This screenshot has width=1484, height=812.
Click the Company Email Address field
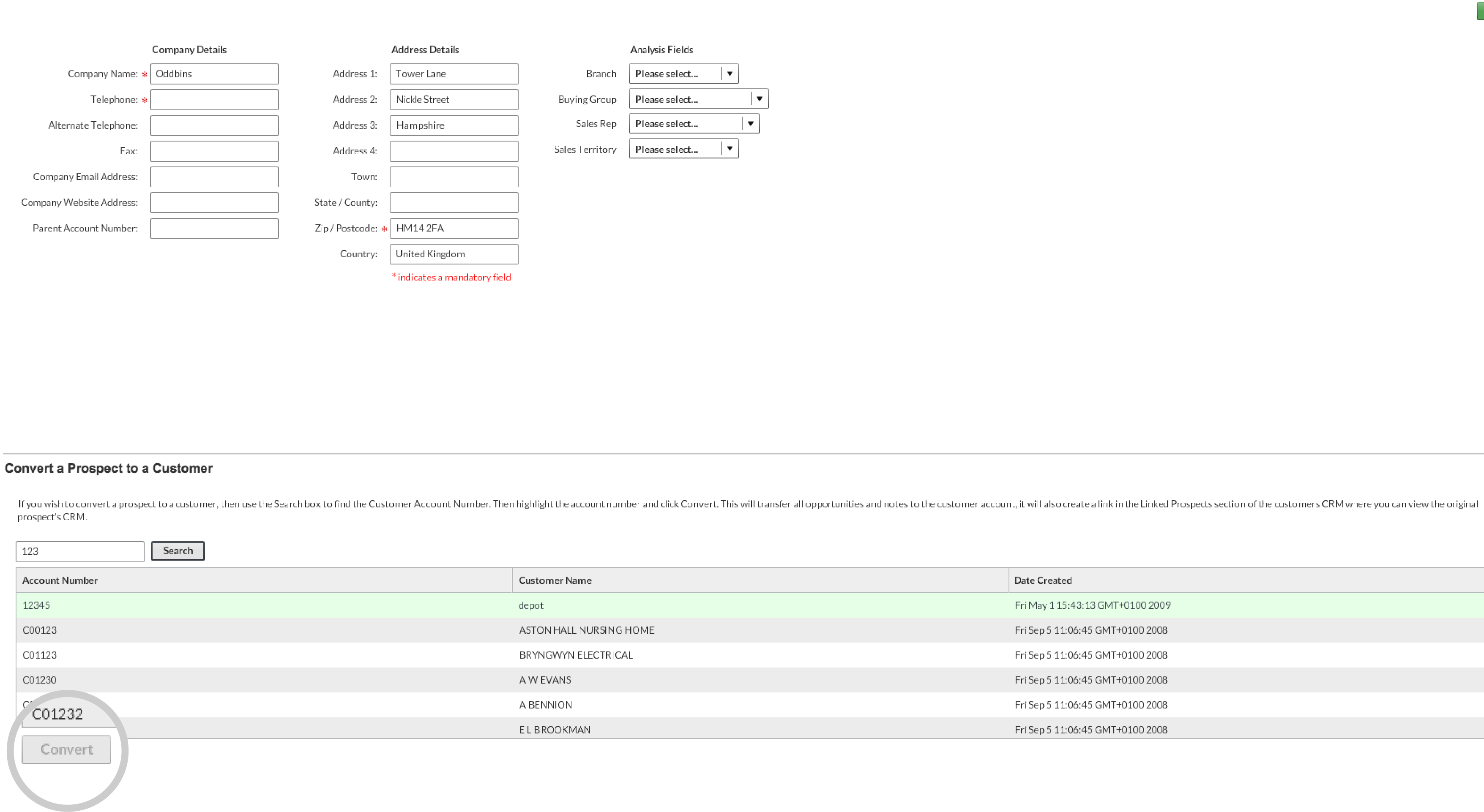(214, 177)
